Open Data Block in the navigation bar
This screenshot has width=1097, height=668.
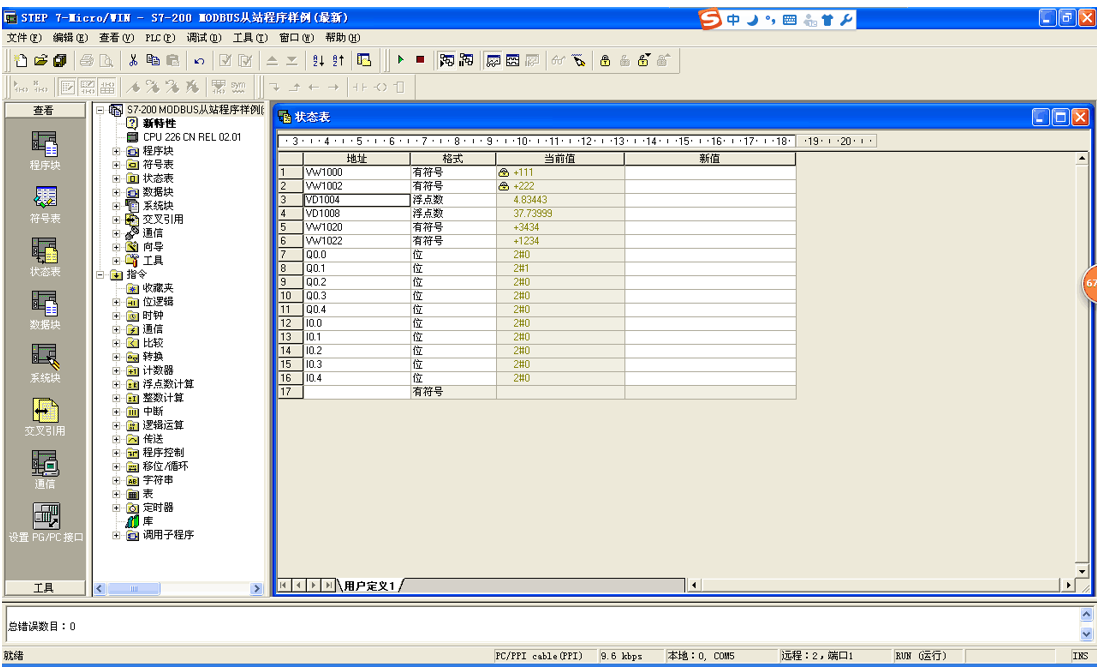click(x=45, y=311)
